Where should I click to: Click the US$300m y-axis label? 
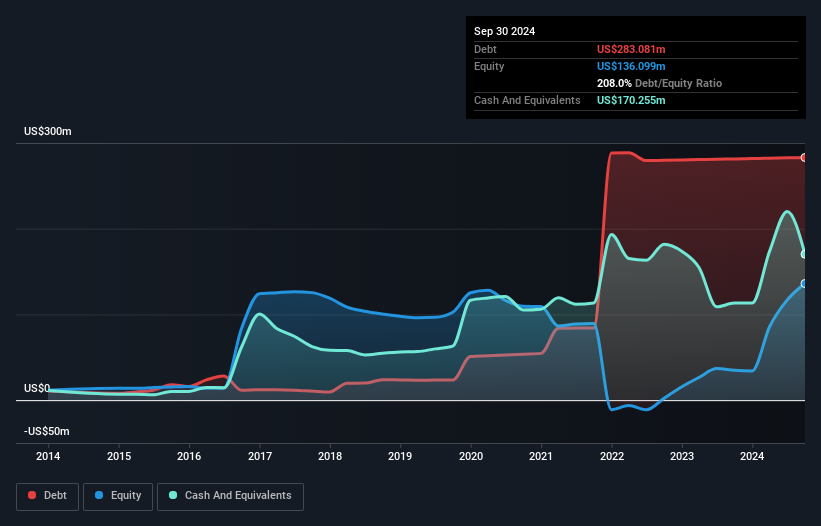(48, 131)
